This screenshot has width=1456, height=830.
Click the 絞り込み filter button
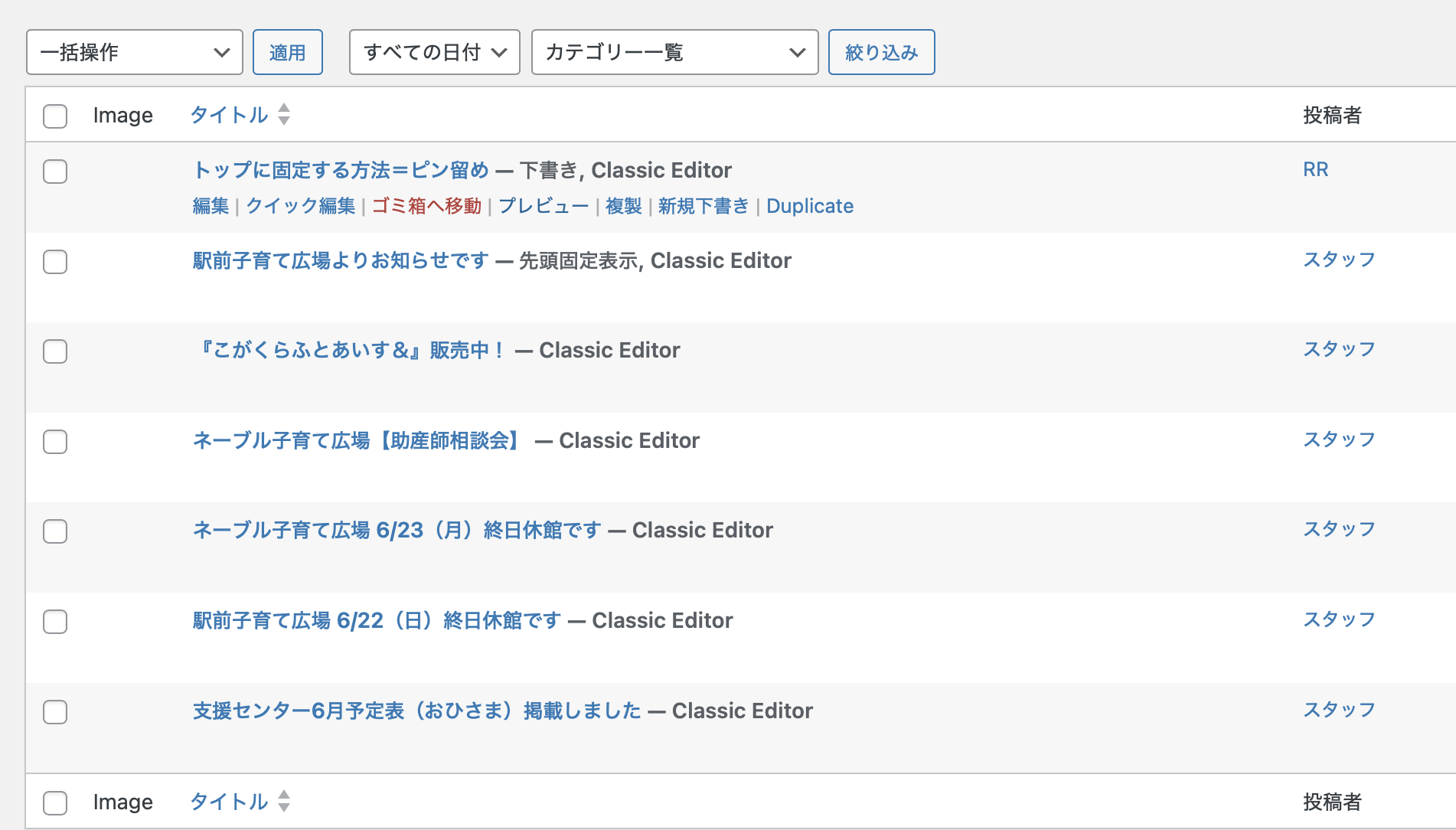click(881, 52)
